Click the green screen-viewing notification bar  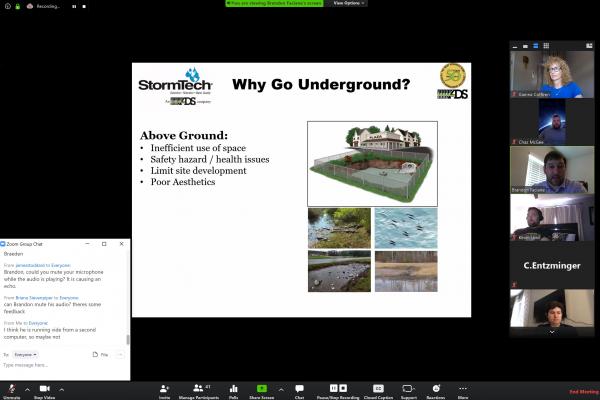tap(274, 3)
